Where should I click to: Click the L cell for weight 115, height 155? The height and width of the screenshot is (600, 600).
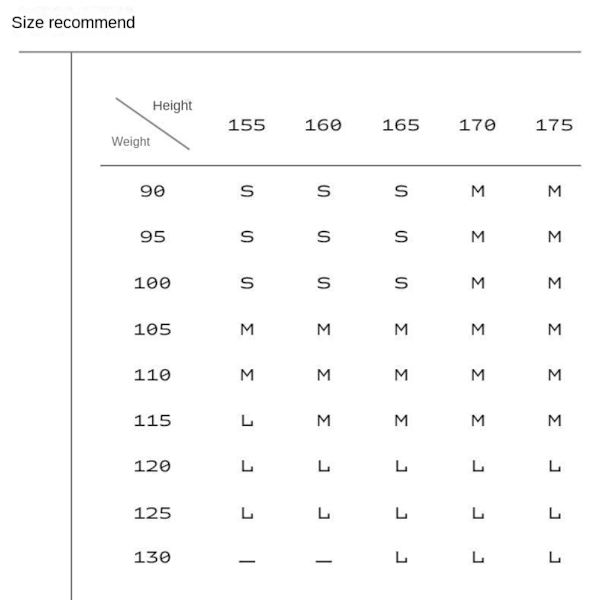(247, 421)
